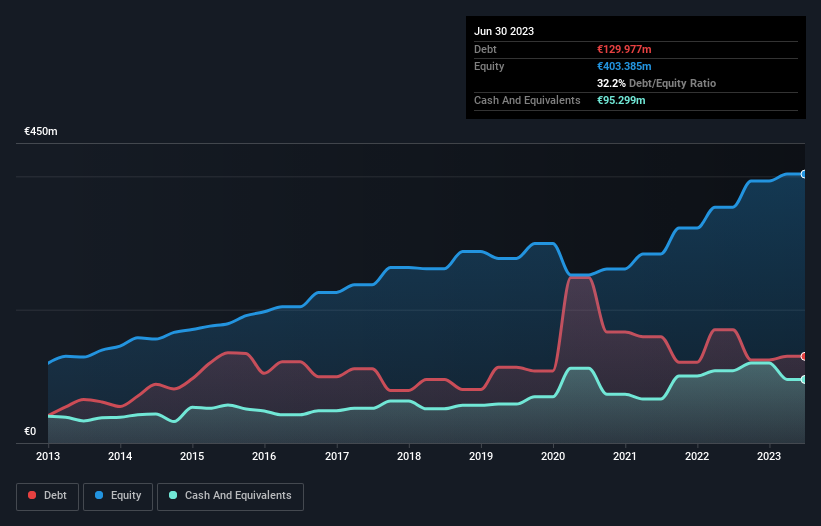Screen dimensions: 821x526
Task: Click the red Debt legend dot
Action: pyautogui.click(x=32, y=495)
